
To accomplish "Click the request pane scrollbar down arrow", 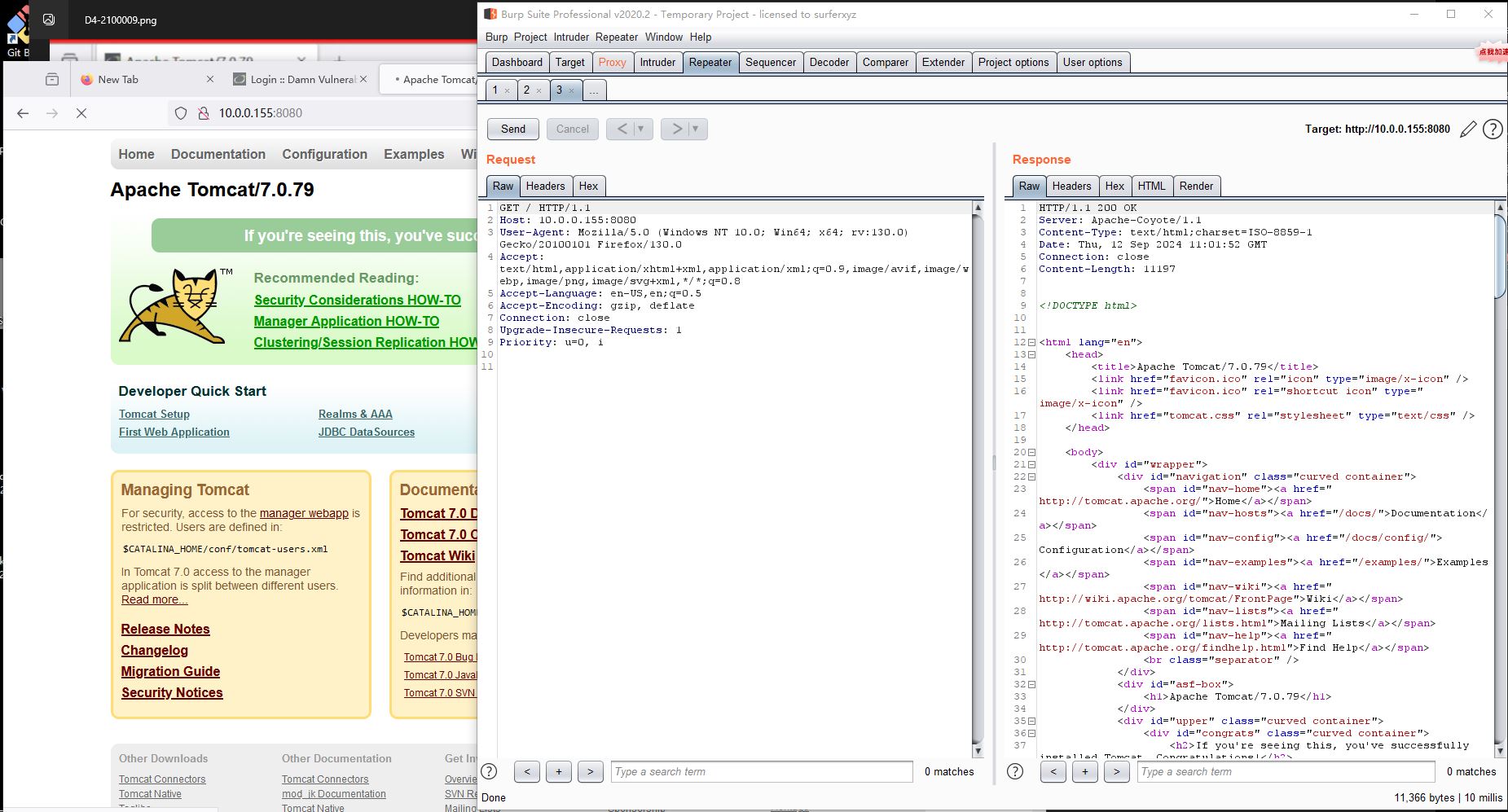I will (x=978, y=751).
